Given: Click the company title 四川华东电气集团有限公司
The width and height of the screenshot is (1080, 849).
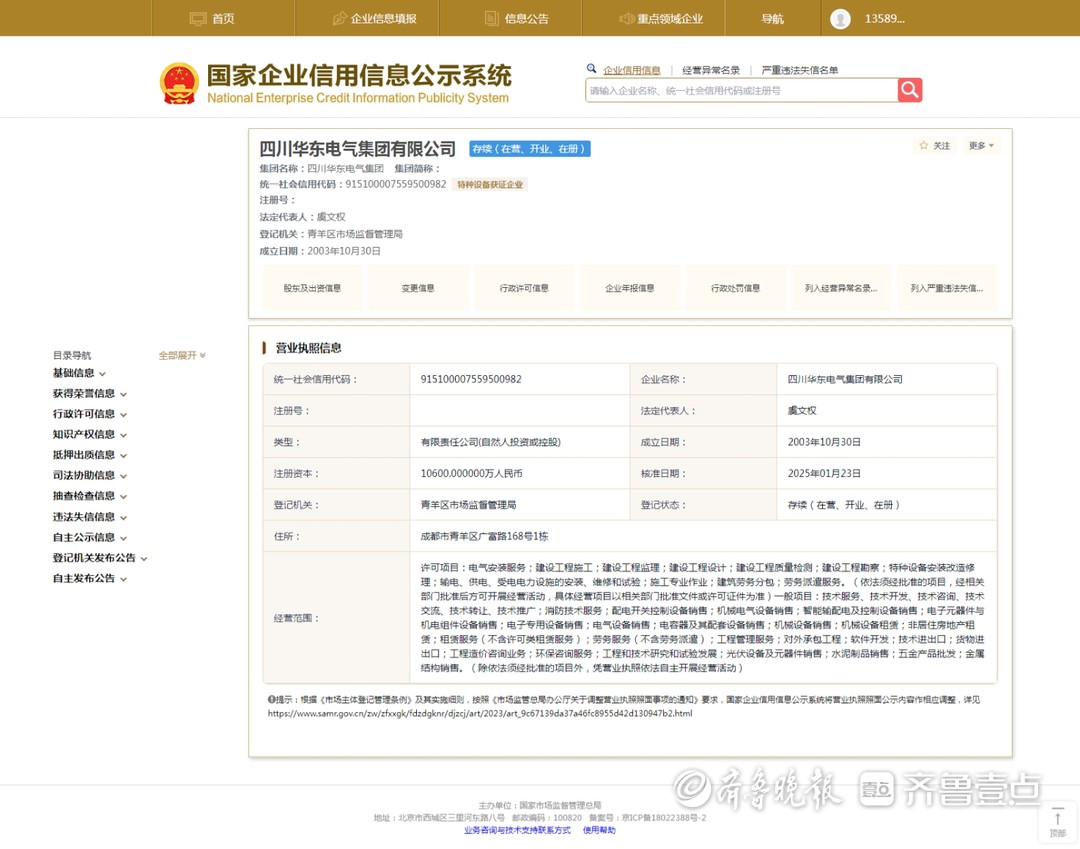Looking at the screenshot, I should tap(357, 149).
